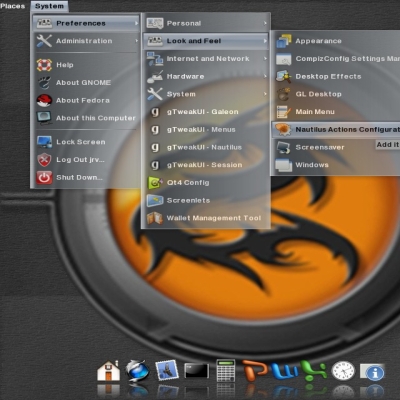
Task: Select the gTweakUI - Galeon entry
Action: click(x=206, y=112)
